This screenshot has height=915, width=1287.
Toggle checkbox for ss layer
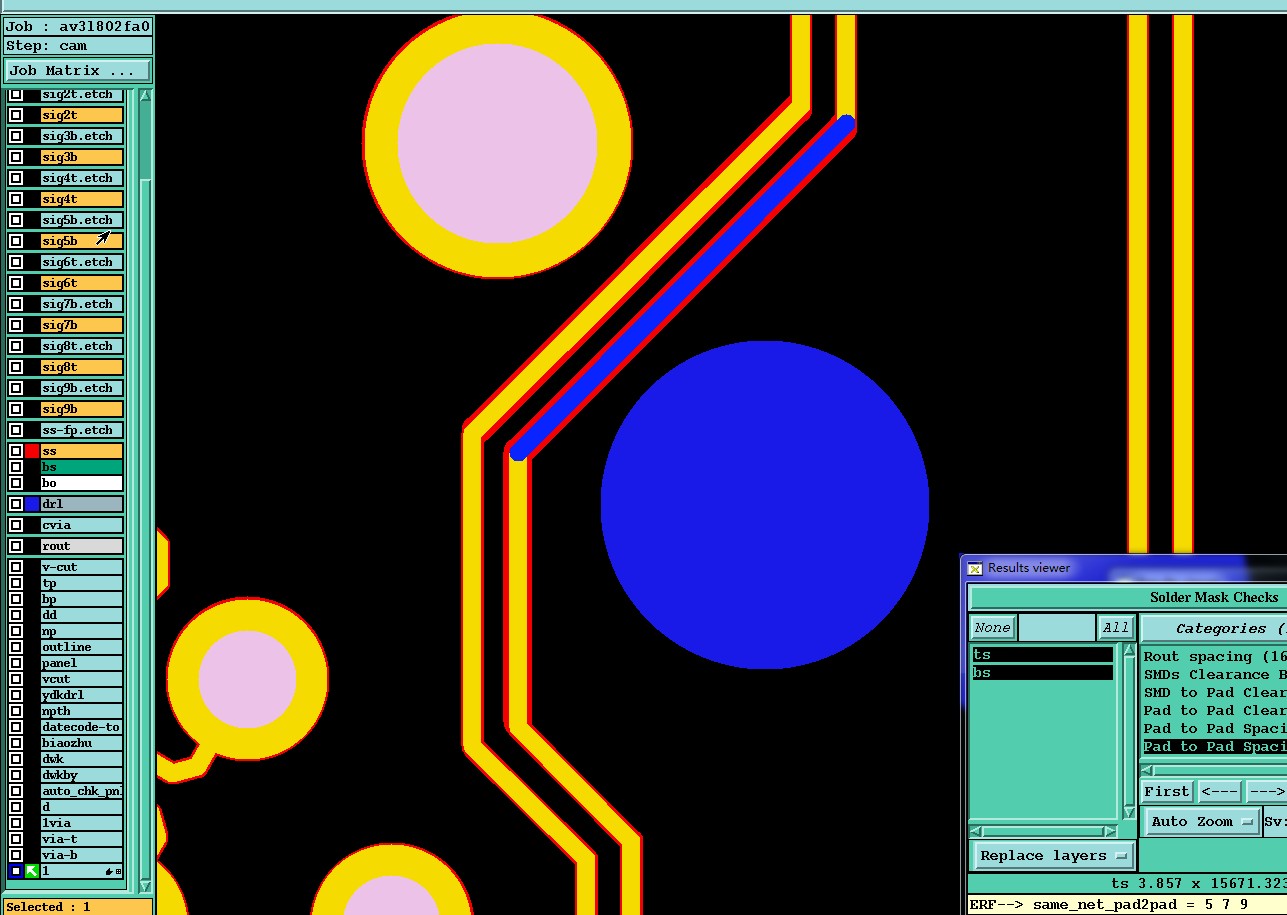pyautogui.click(x=16, y=451)
